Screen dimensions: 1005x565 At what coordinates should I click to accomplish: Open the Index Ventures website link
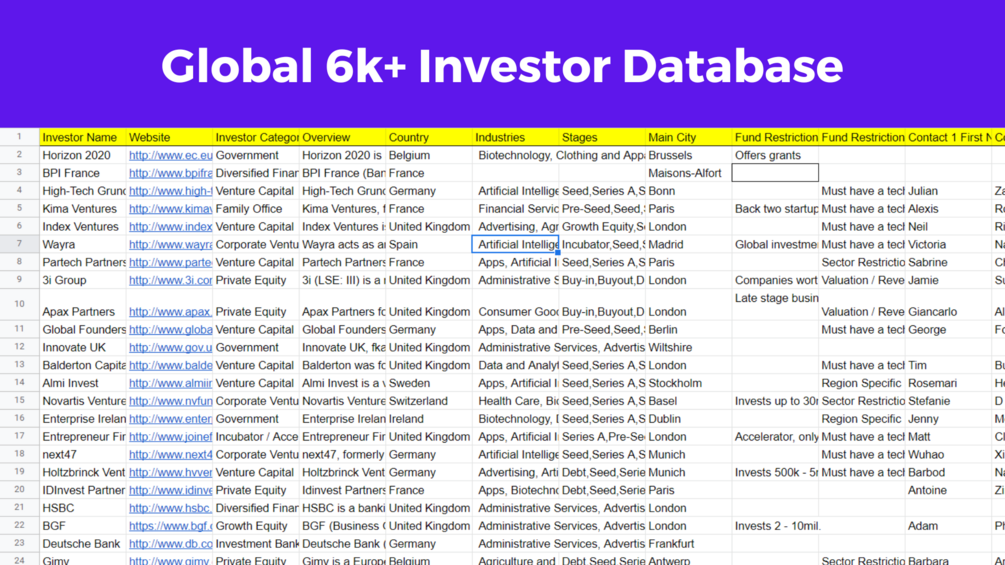tap(170, 227)
